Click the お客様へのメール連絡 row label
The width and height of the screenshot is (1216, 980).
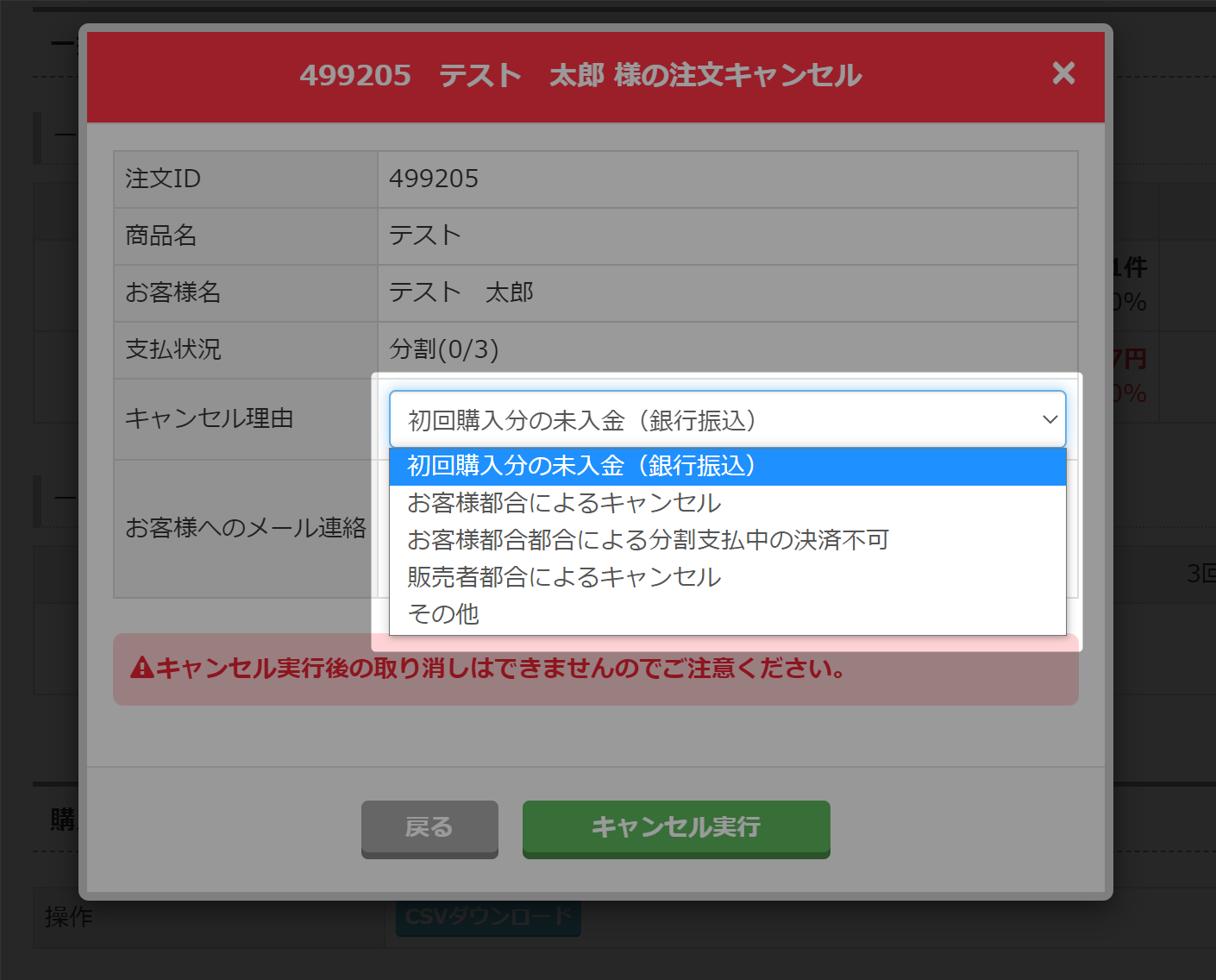click(246, 528)
